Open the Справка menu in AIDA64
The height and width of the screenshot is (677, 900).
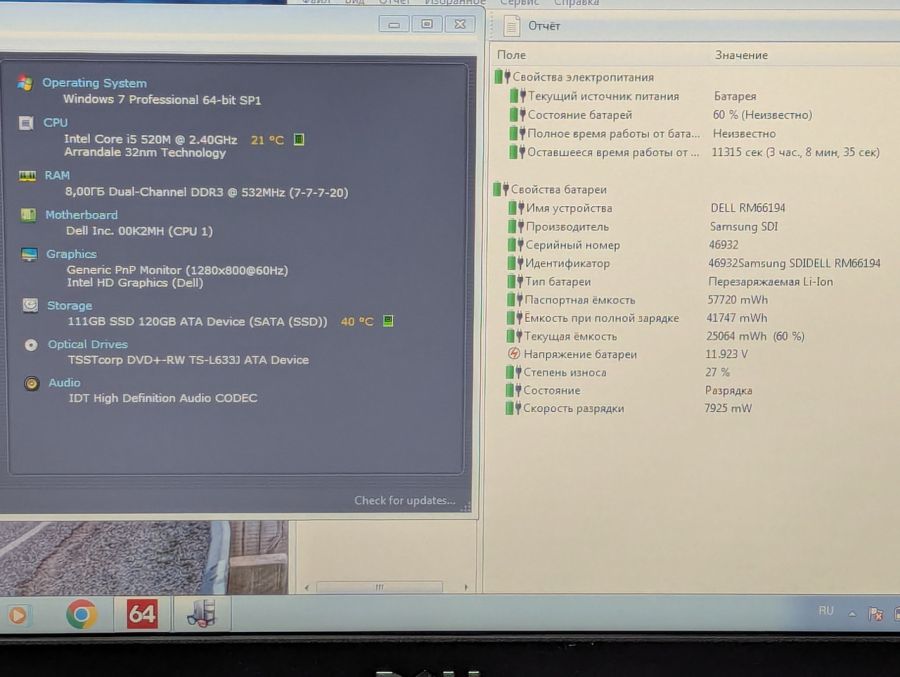point(576,3)
